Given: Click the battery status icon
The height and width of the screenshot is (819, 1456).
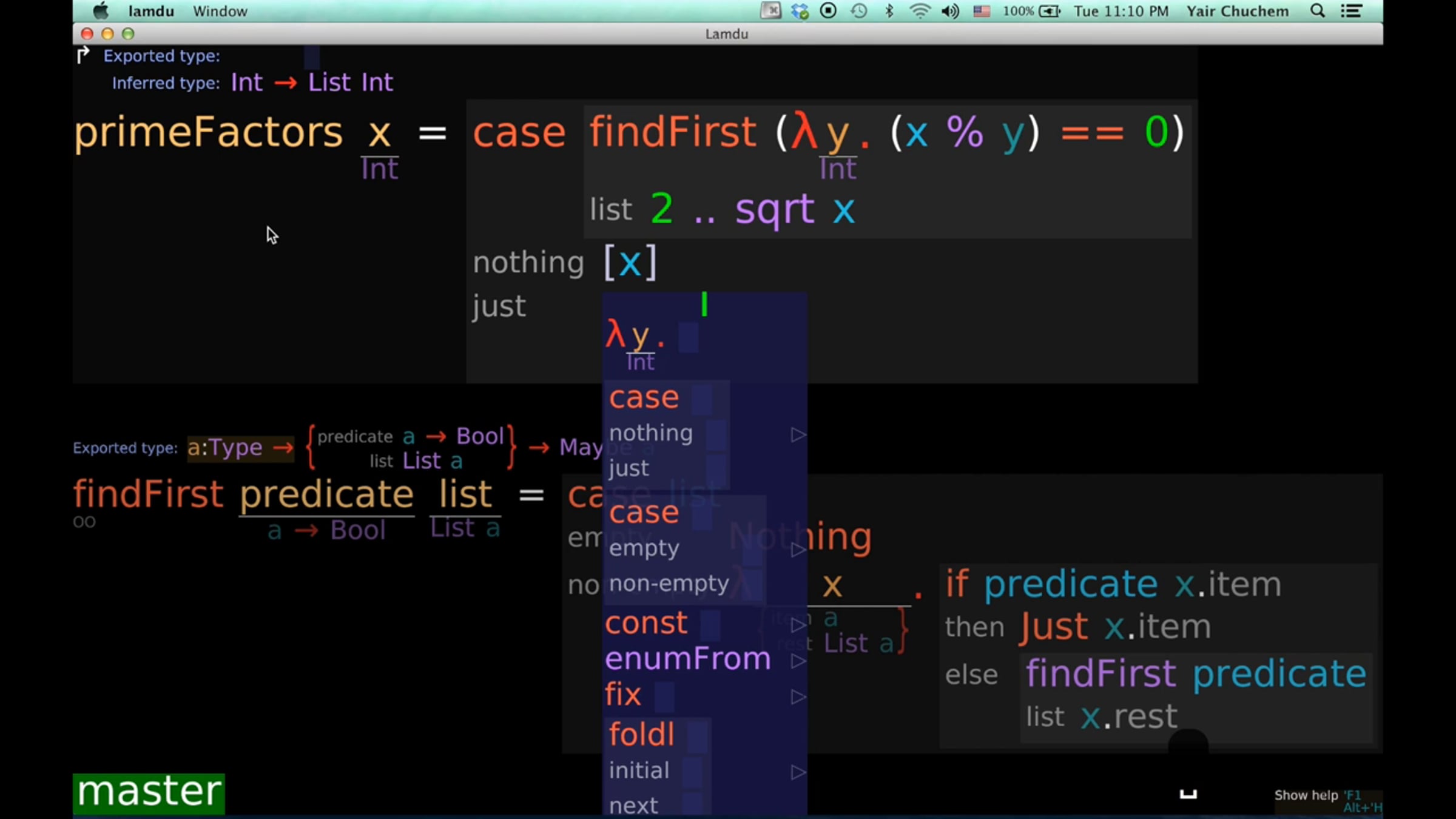Looking at the screenshot, I should (x=1050, y=11).
